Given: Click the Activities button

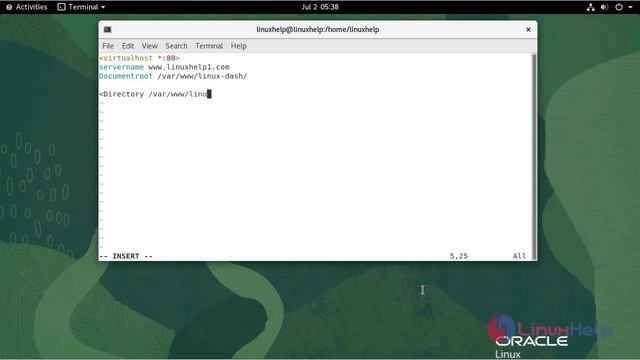Looking at the screenshot, I should point(27,7).
